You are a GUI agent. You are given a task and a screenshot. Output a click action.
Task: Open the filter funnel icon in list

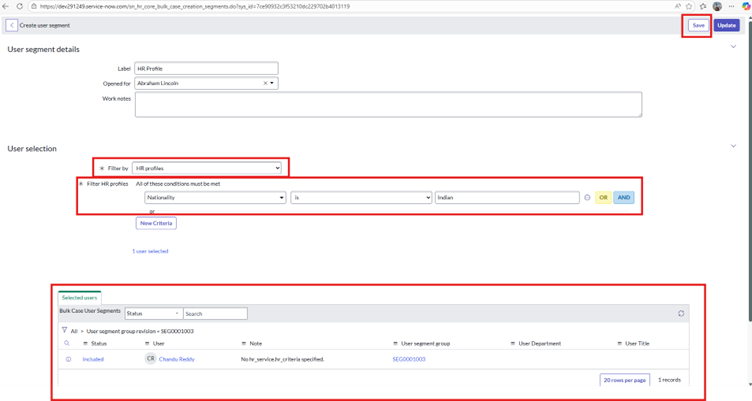click(x=65, y=329)
